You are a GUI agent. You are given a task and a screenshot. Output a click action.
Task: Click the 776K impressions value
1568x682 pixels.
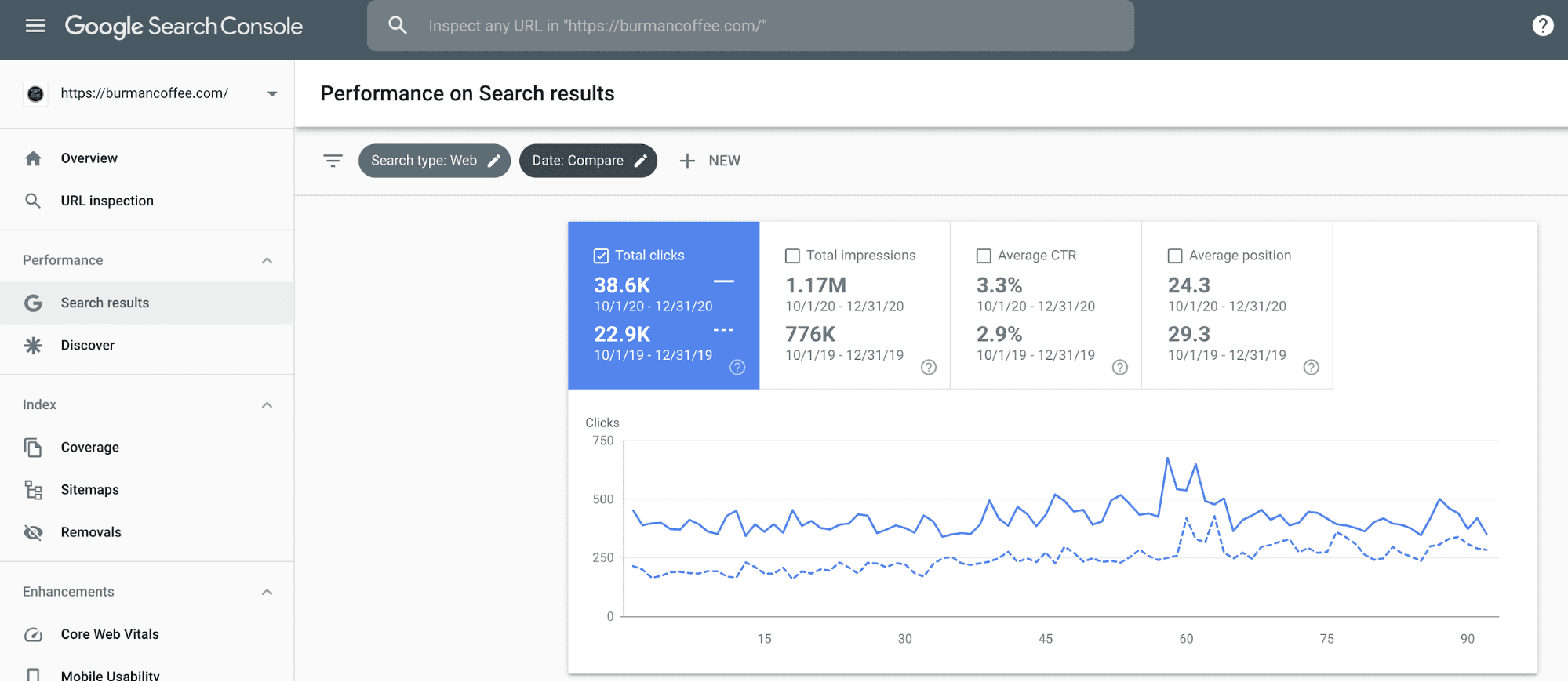click(810, 334)
